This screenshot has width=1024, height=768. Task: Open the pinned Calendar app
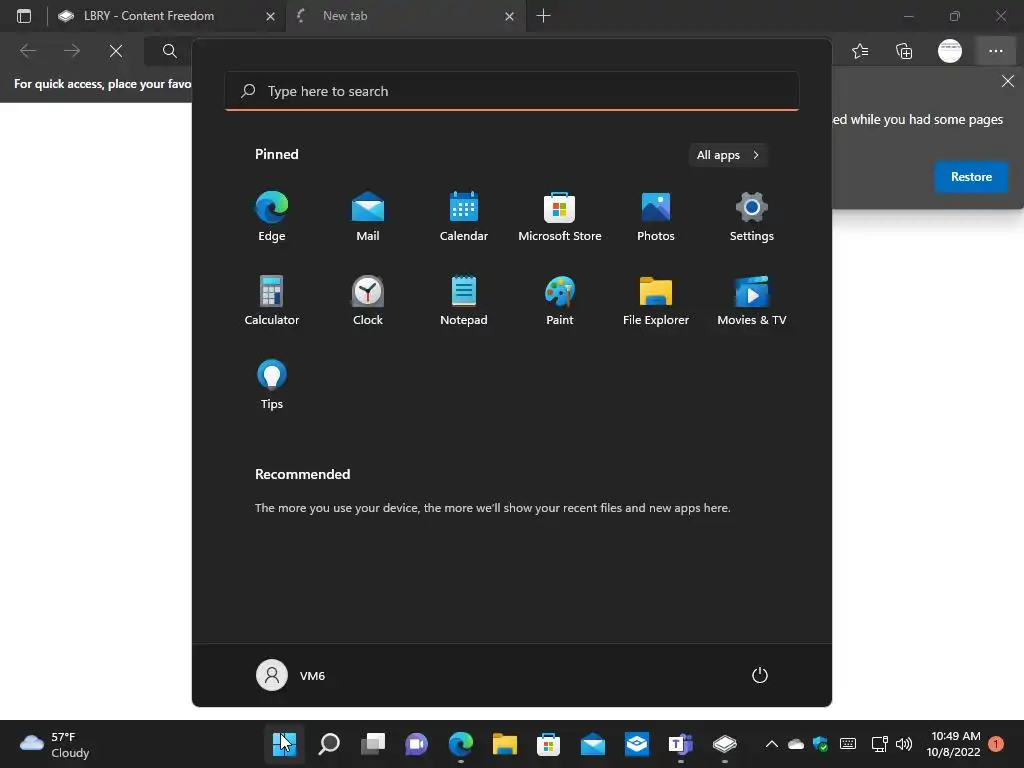click(x=464, y=216)
